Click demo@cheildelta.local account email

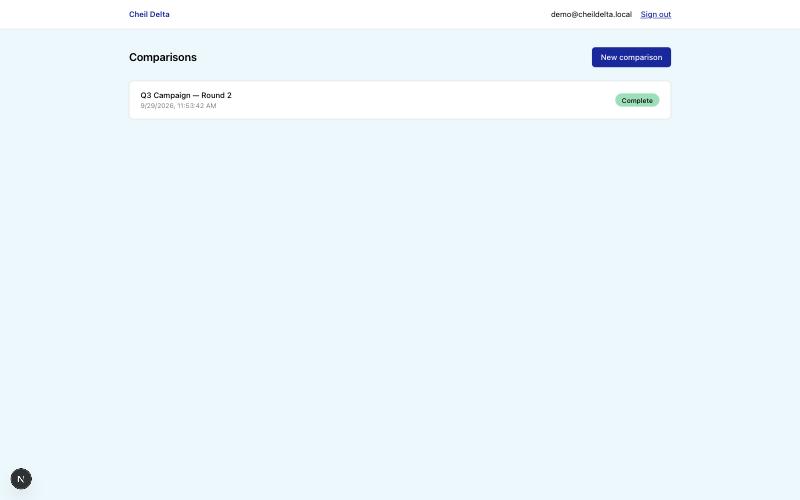pos(591,14)
